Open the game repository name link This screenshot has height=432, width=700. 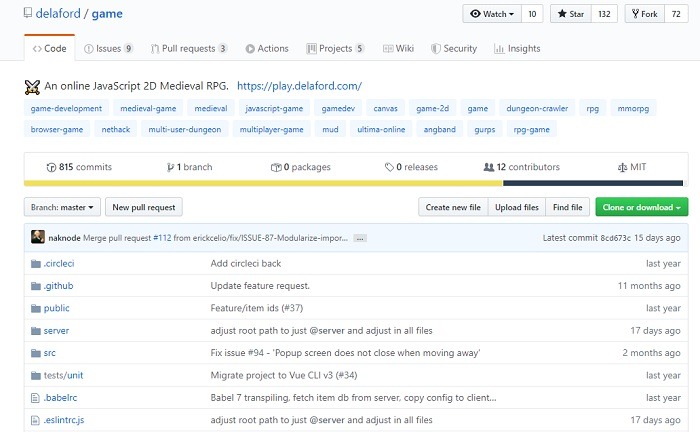click(107, 13)
